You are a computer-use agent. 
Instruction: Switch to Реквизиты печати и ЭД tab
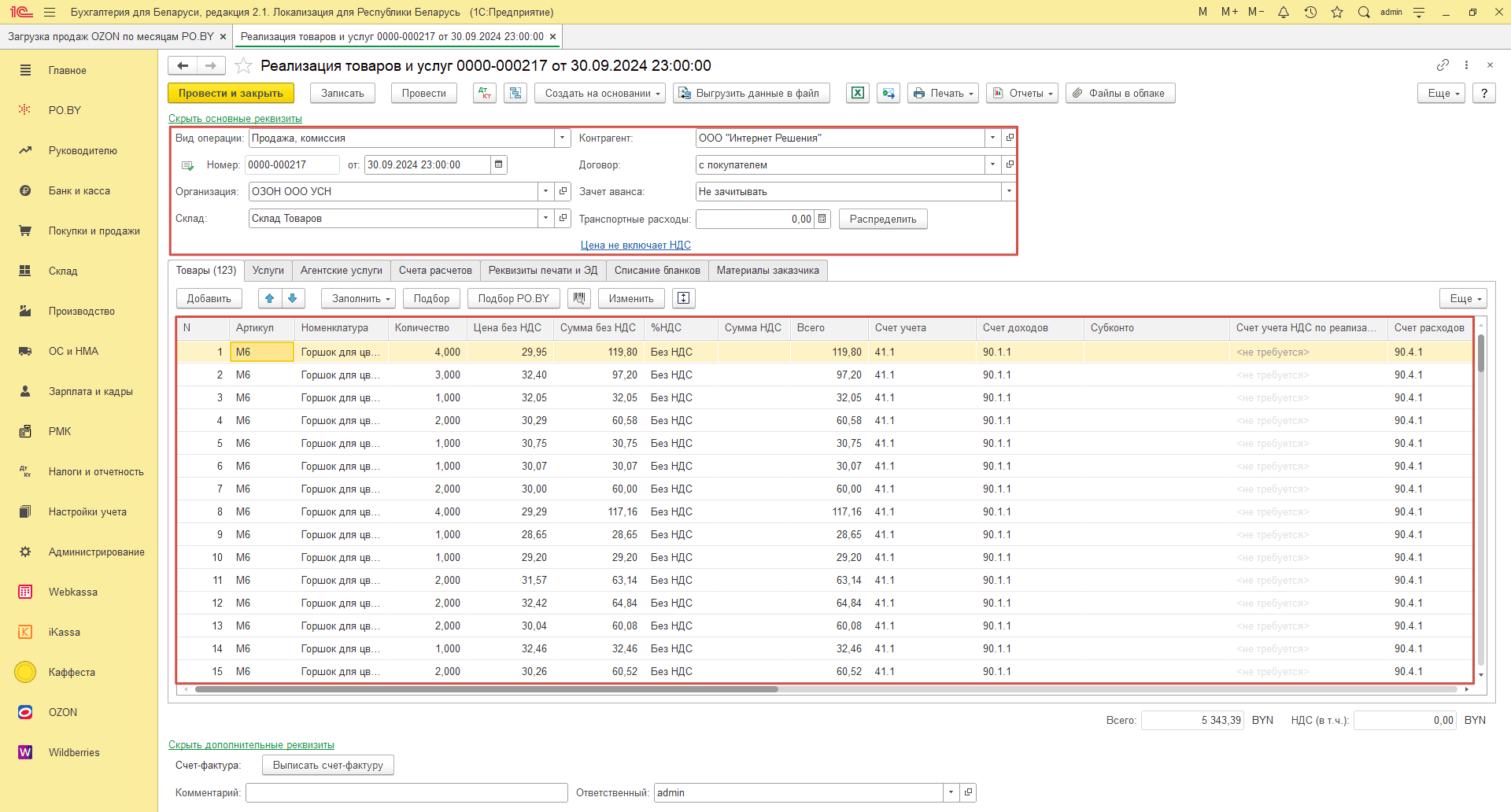click(x=543, y=270)
